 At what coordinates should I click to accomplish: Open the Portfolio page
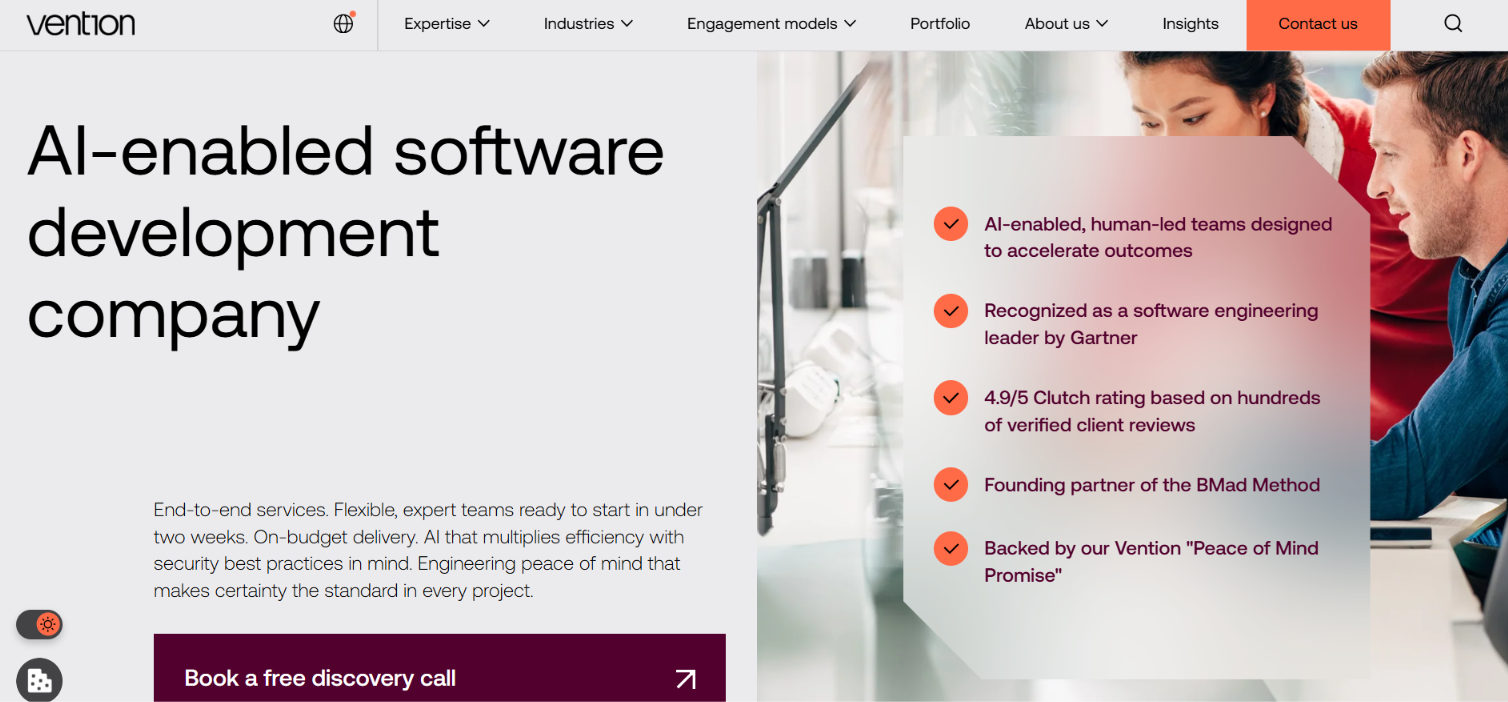pyautogui.click(x=940, y=24)
